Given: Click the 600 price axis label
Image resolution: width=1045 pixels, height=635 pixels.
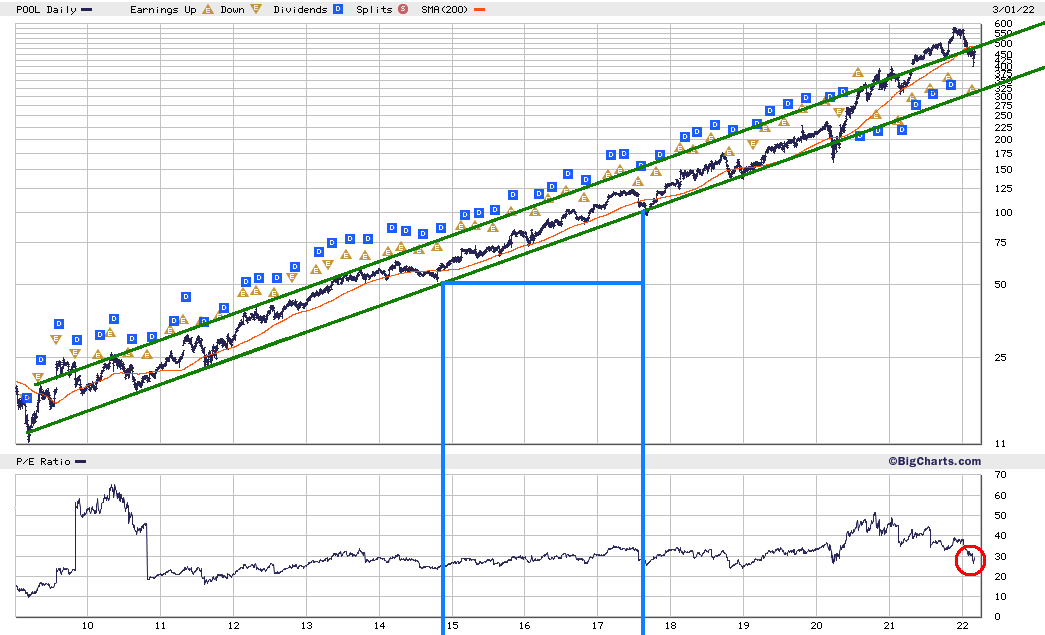Looking at the screenshot, I should click(1003, 23).
